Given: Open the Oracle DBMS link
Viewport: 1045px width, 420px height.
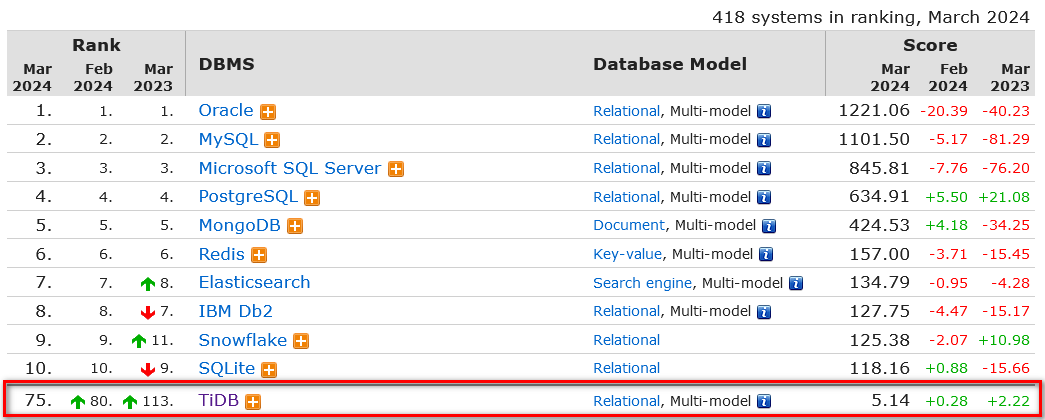Looking at the screenshot, I should (x=226, y=111).
